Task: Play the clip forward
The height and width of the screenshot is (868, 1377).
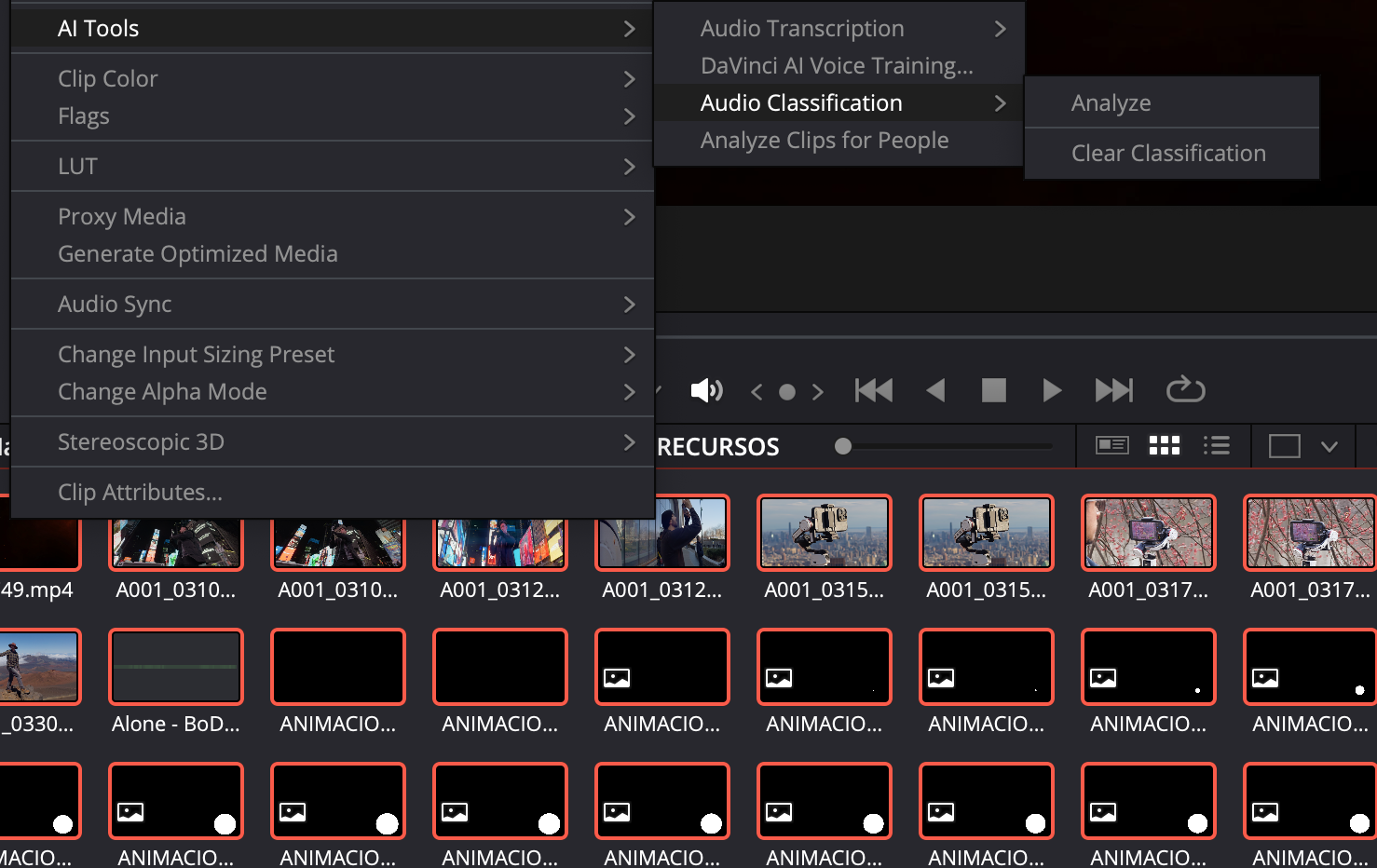Action: [1052, 390]
